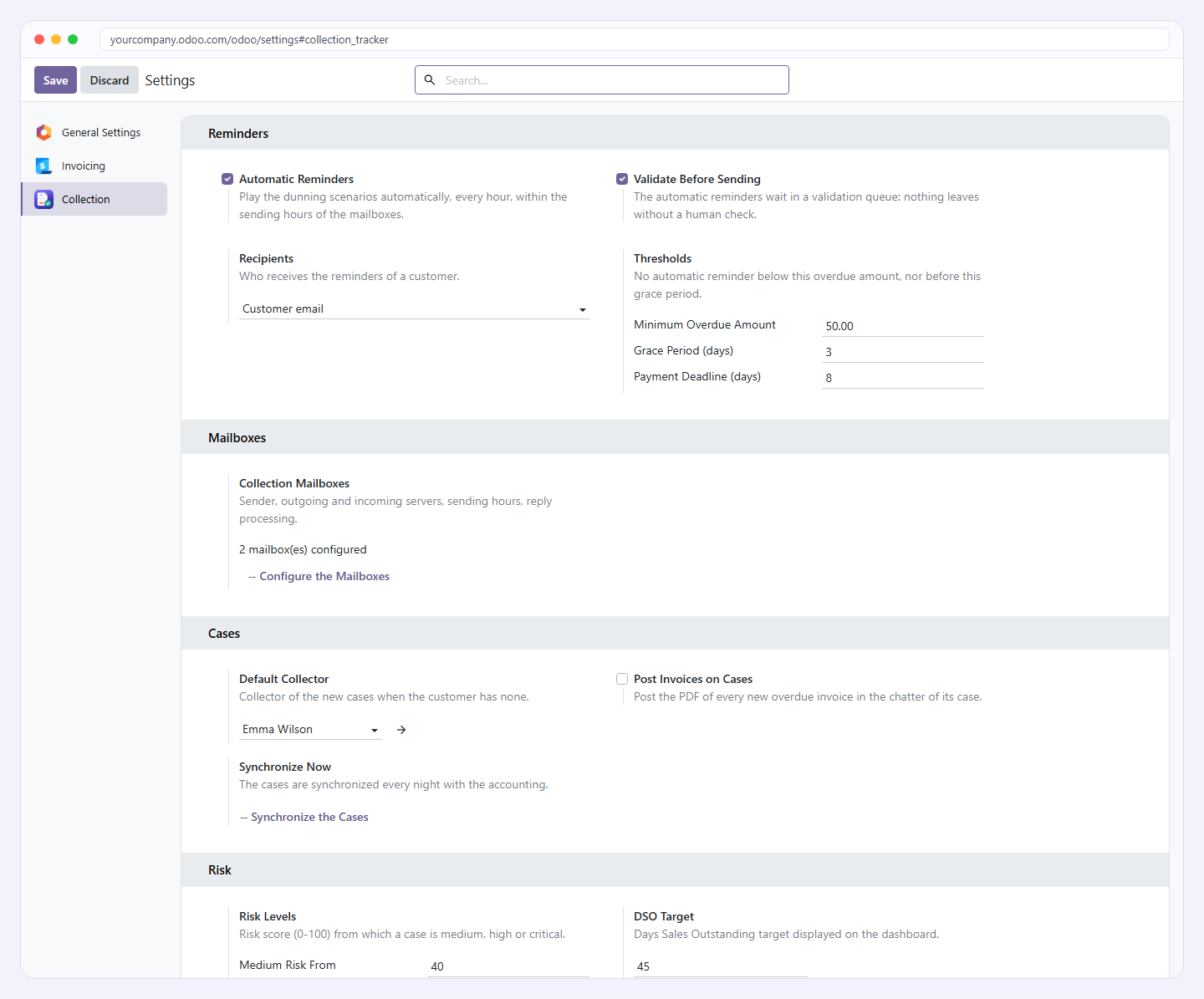Click the Risk section header
Image resolution: width=1204 pixels, height=999 pixels.
click(675, 869)
